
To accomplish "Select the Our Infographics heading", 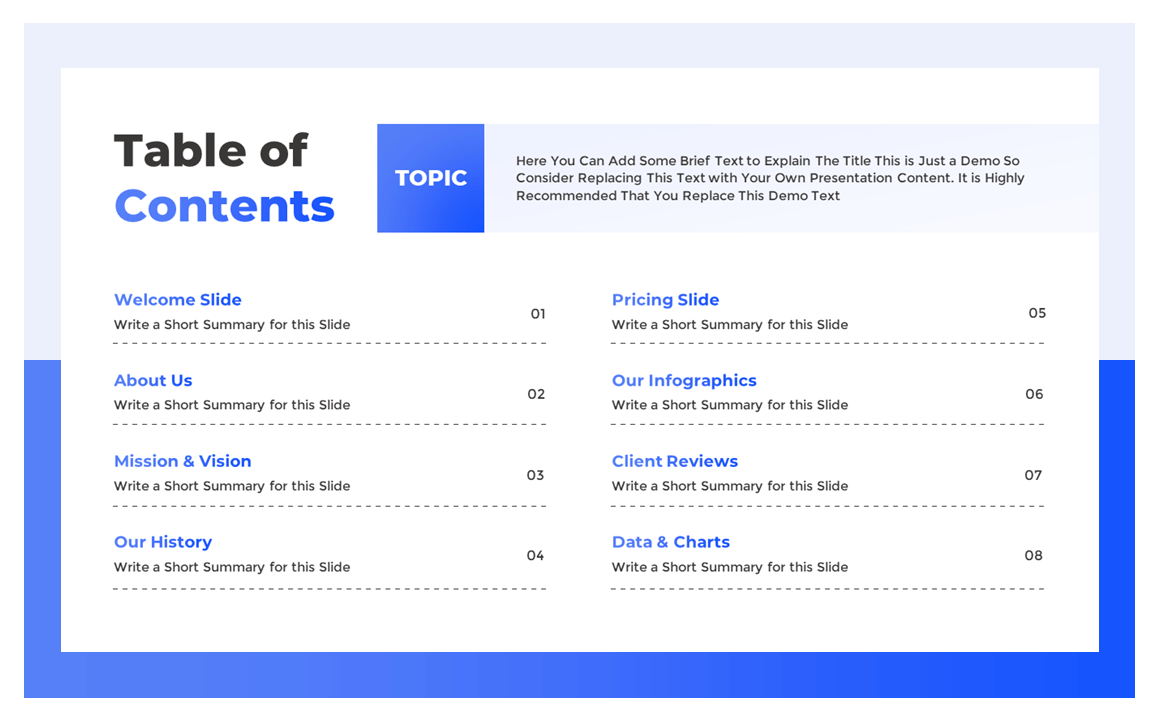I will tap(684, 380).
